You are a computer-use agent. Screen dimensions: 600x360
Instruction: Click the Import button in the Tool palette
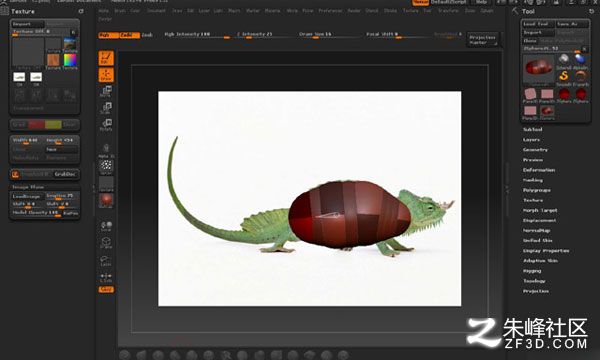click(x=538, y=33)
